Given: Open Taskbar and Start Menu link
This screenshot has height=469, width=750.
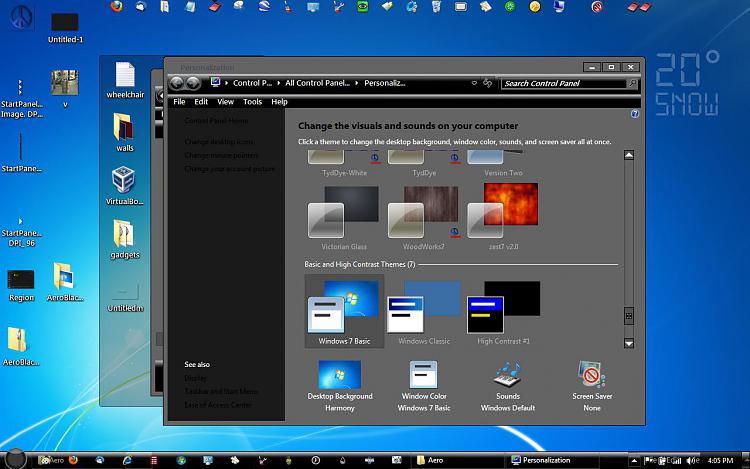Looking at the screenshot, I should tap(221, 391).
